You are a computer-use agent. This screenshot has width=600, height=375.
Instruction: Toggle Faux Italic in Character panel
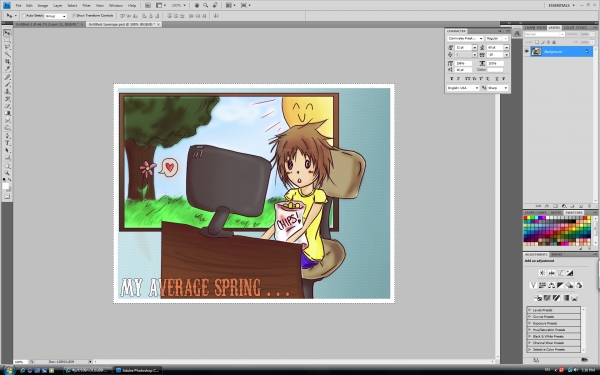[458, 78]
